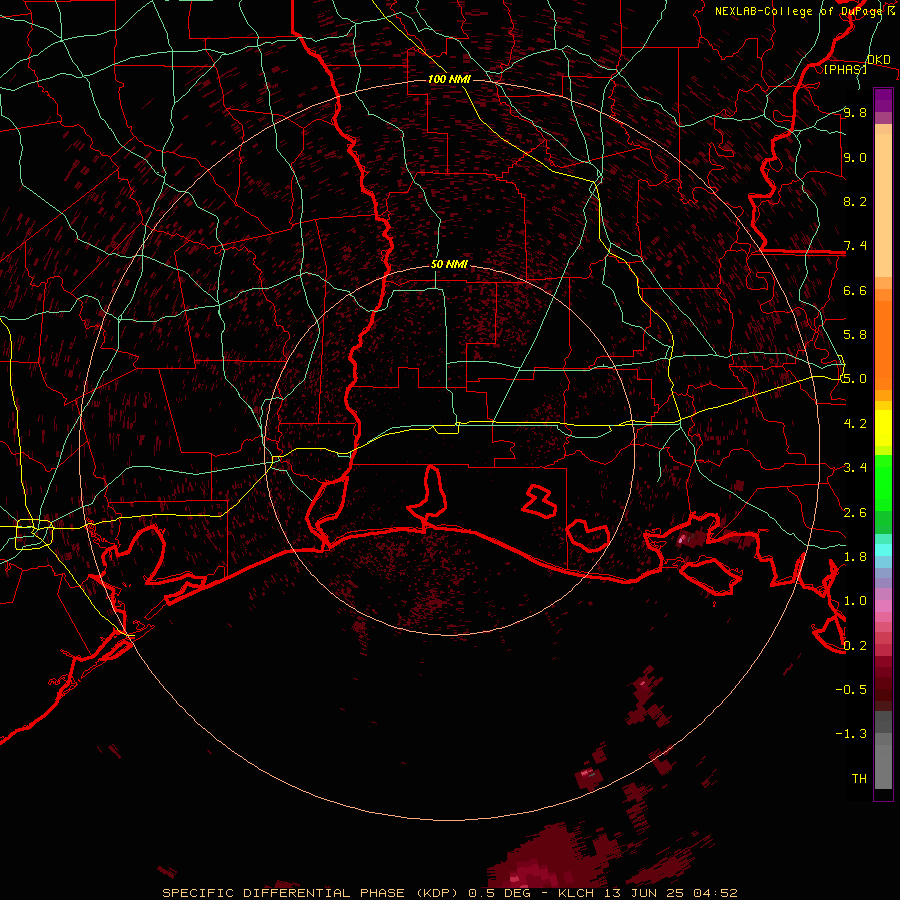Viewport: 900px width, 900px height.
Task: Click the "DKD" label above the color bar
Action: 879,60
